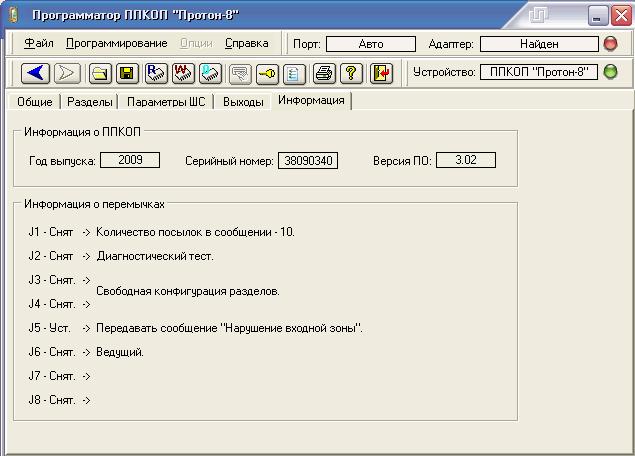Viewport: 635px width, 456px height.
Task: Click the green device status indicator
Action: pos(610,72)
